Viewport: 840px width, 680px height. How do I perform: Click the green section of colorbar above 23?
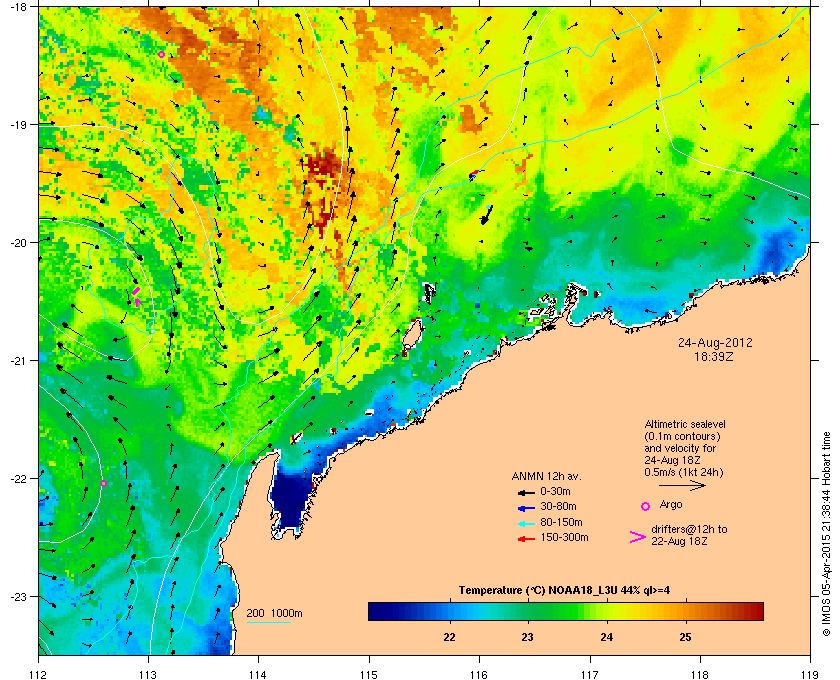click(528, 611)
